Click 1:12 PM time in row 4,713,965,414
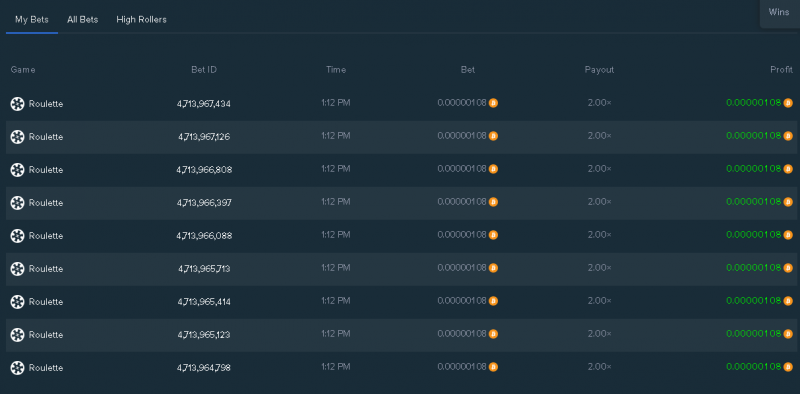The image size is (800, 394). tap(336, 301)
